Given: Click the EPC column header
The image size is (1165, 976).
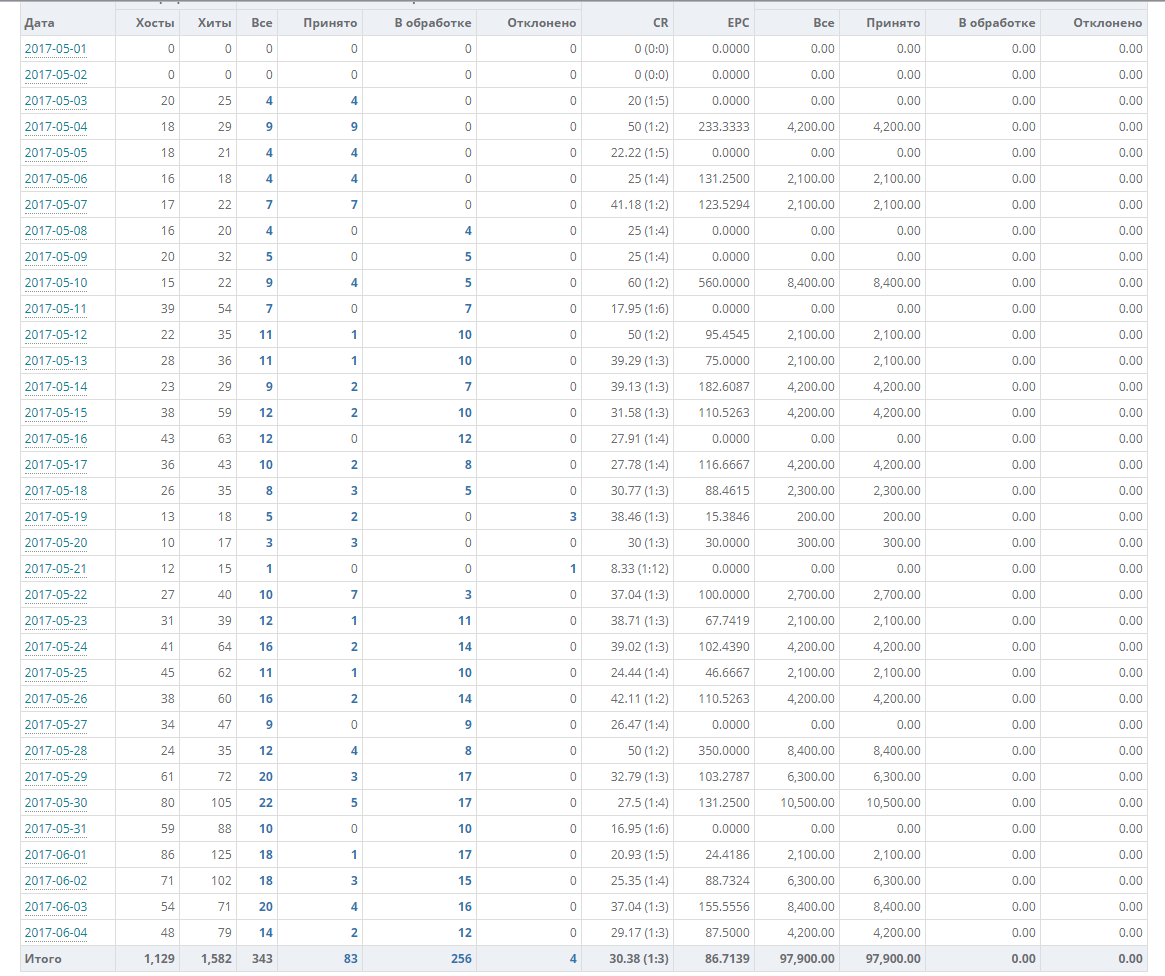Looking at the screenshot, I should pyautogui.click(x=739, y=23).
